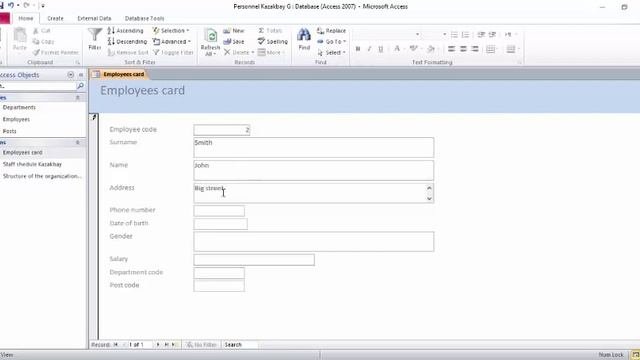Click the Phone number field

(219, 211)
